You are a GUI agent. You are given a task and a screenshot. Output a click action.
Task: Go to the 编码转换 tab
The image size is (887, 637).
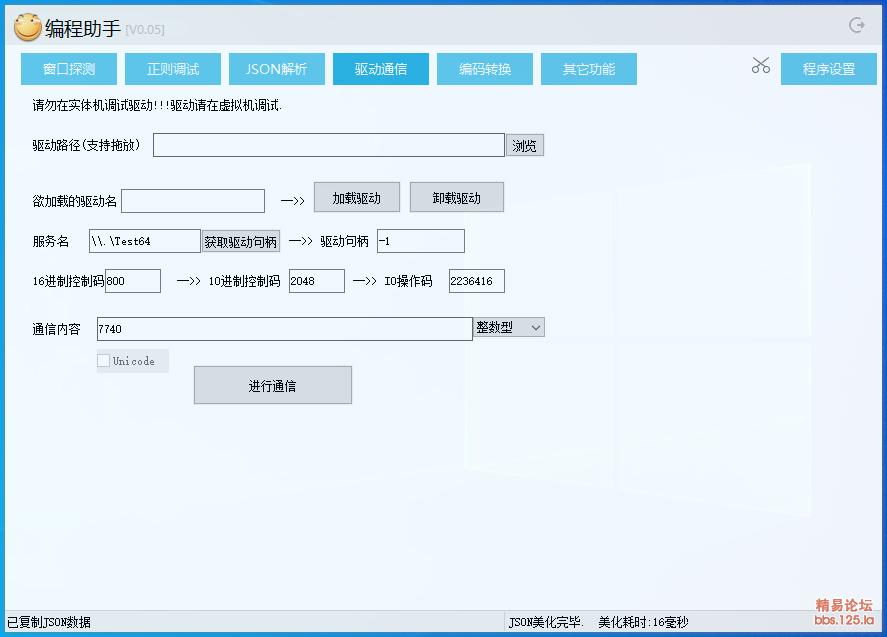coord(485,69)
